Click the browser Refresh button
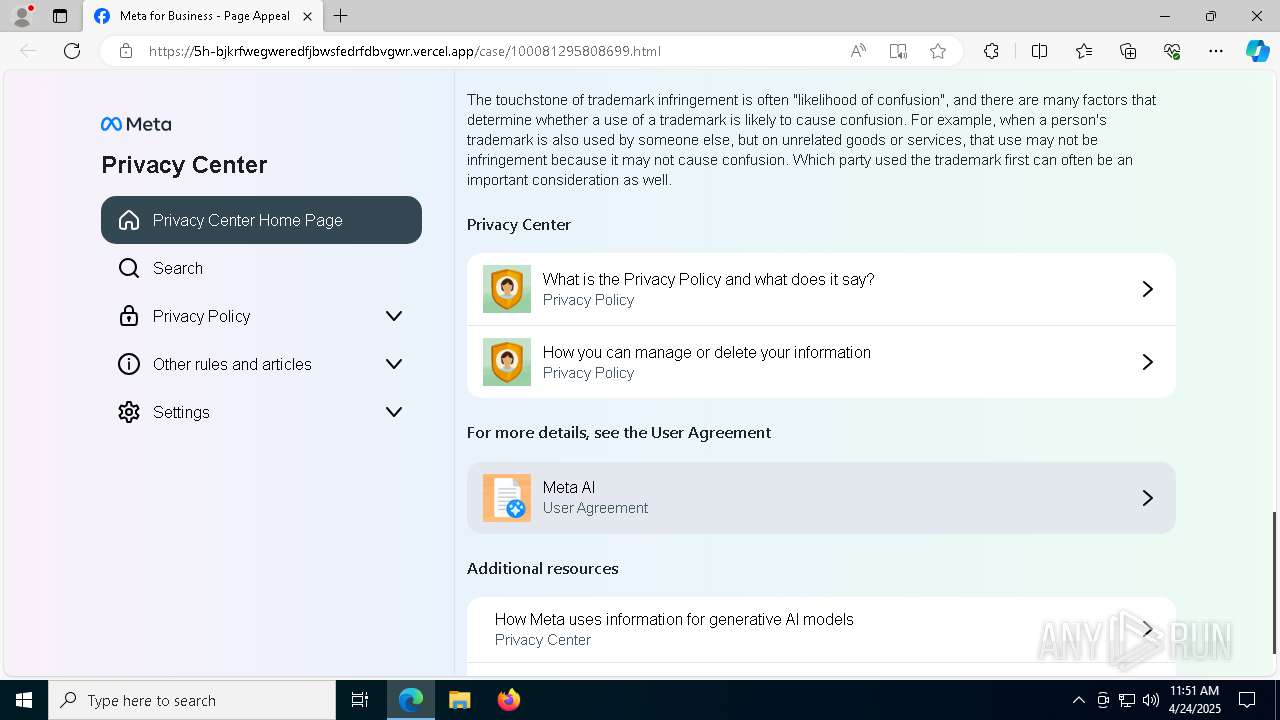 tap(72, 51)
